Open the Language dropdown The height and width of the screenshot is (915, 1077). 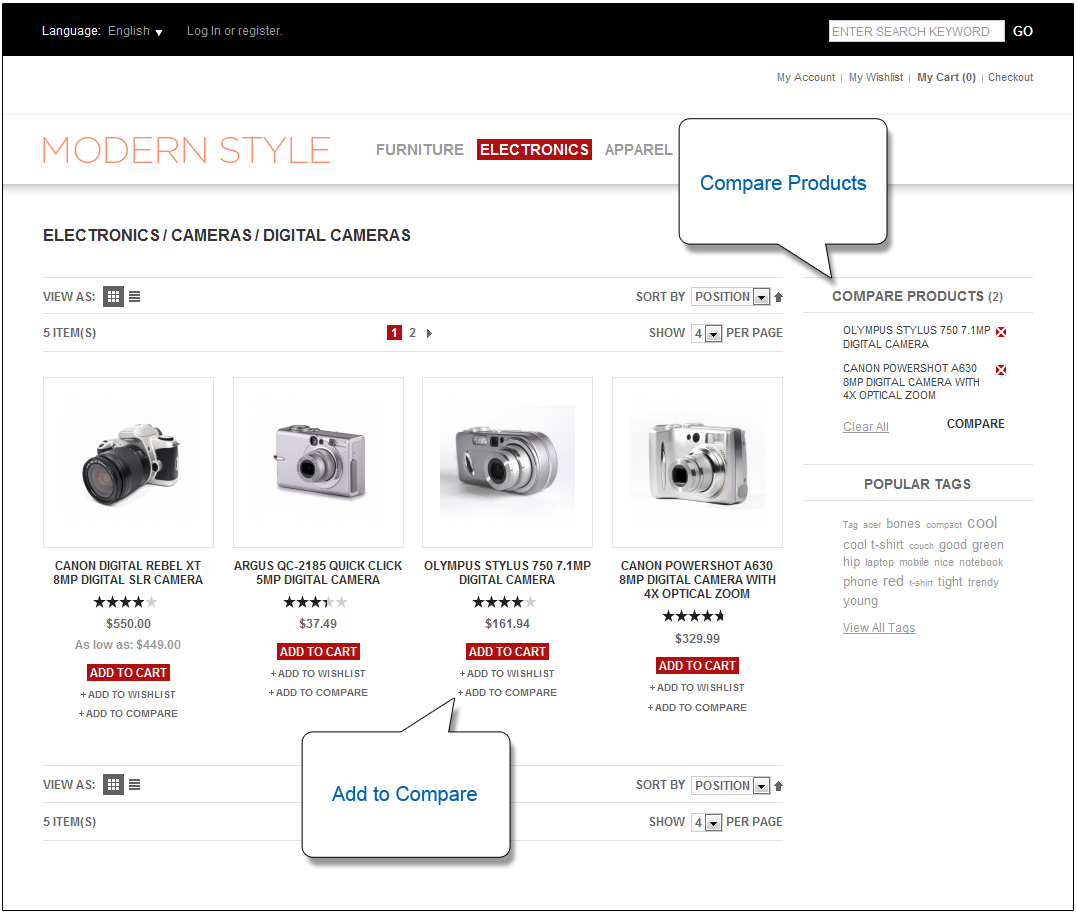135,31
